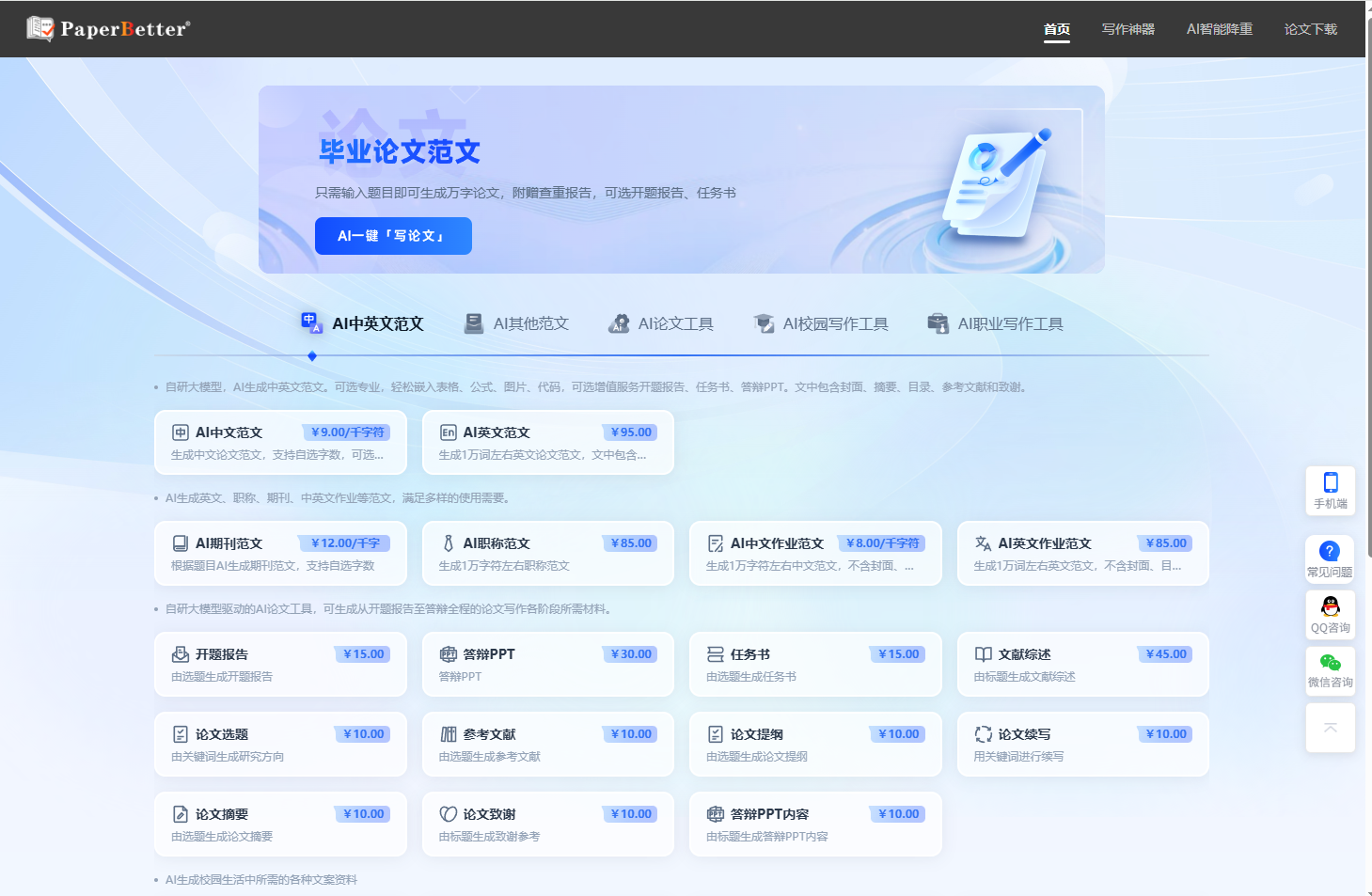Click 由选题生成任务书 description text
The image size is (1372, 896).
tap(751, 677)
